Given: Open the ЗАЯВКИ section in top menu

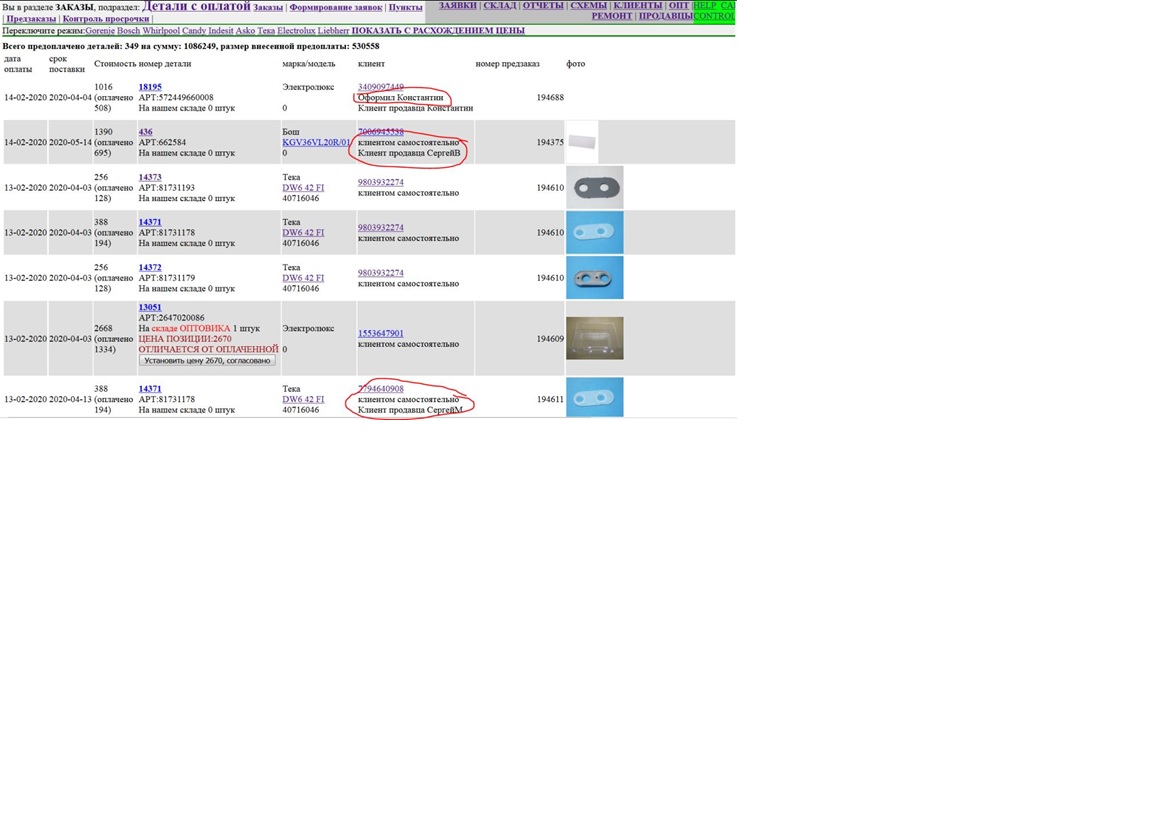Looking at the screenshot, I should point(457,6).
